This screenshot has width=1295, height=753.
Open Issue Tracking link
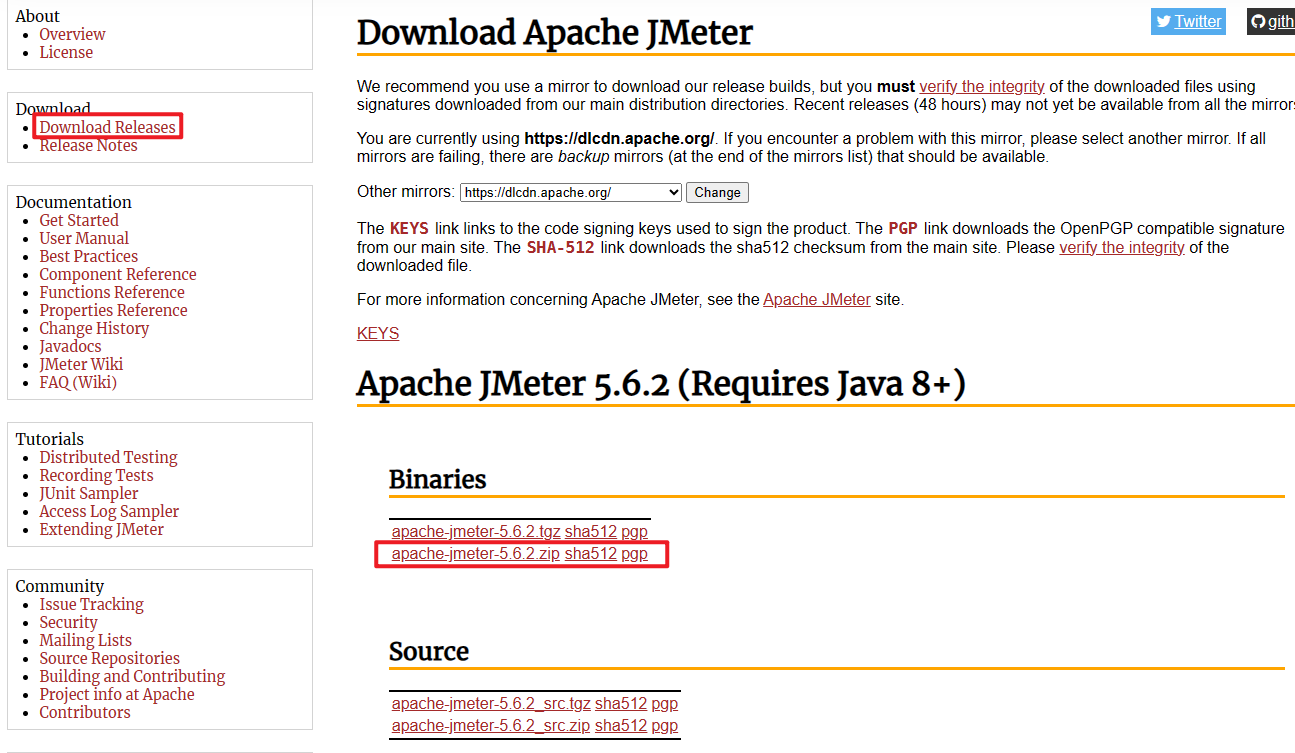click(x=91, y=604)
